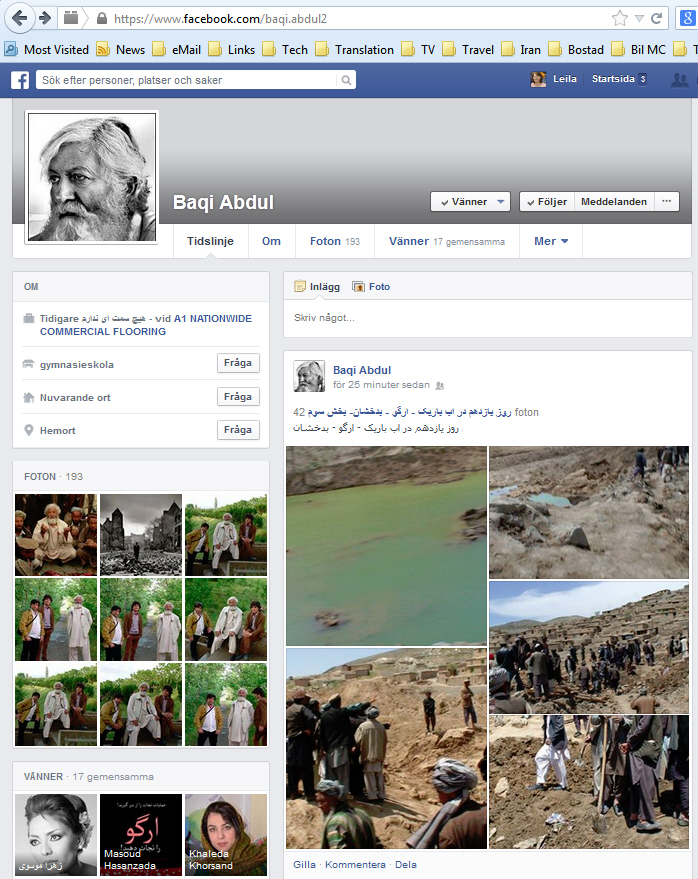Open the Foton 193 tab
The height and width of the screenshot is (879, 698).
(x=334, y=241)
